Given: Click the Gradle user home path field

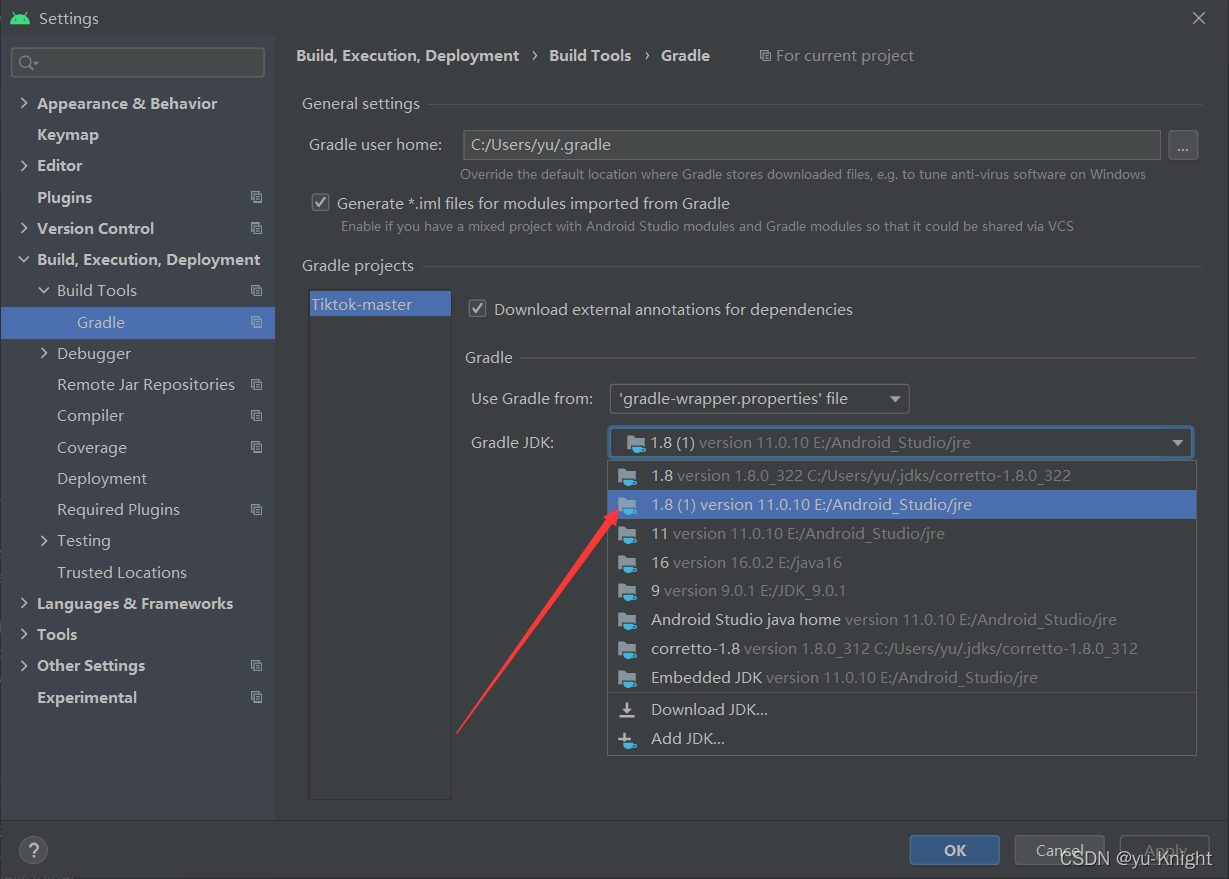Looking at the screenshot, I should tap(812, 145).
